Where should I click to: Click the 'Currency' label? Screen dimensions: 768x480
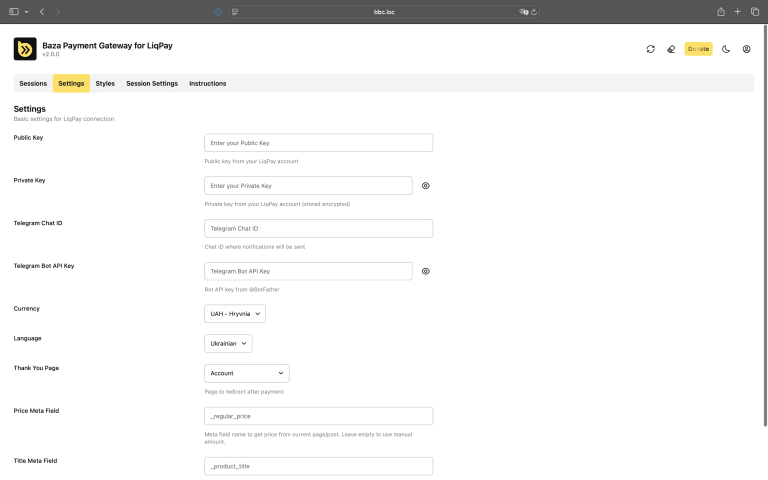click(x=26, y=309)
